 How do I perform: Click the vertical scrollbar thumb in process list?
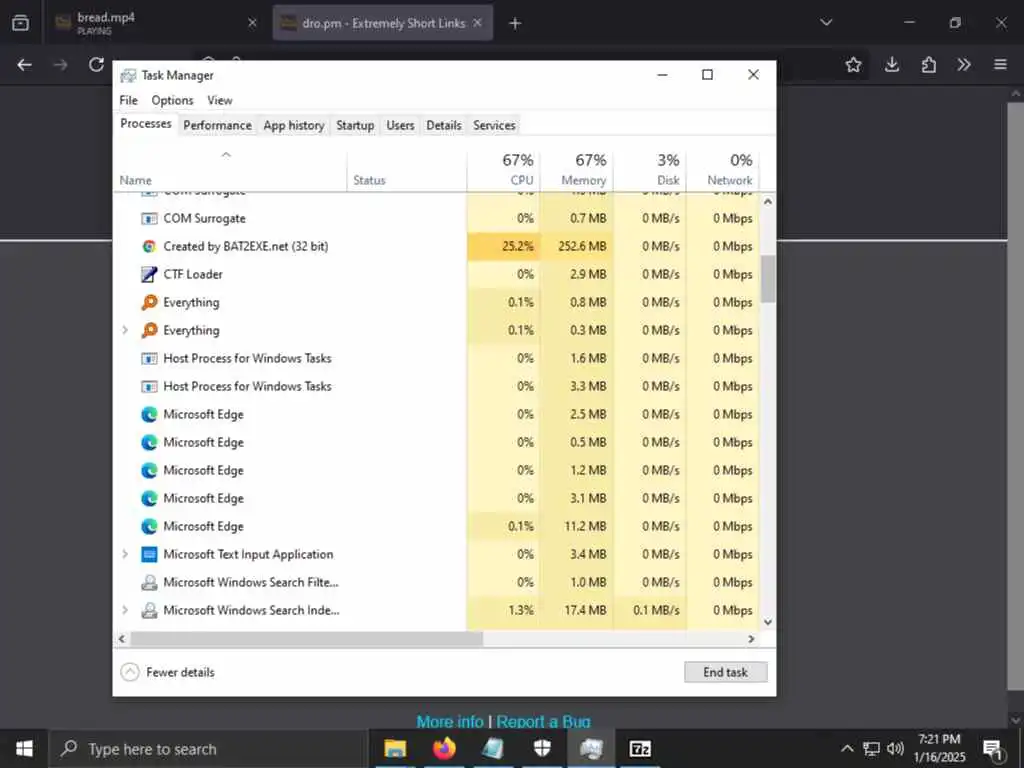[768, 279]
